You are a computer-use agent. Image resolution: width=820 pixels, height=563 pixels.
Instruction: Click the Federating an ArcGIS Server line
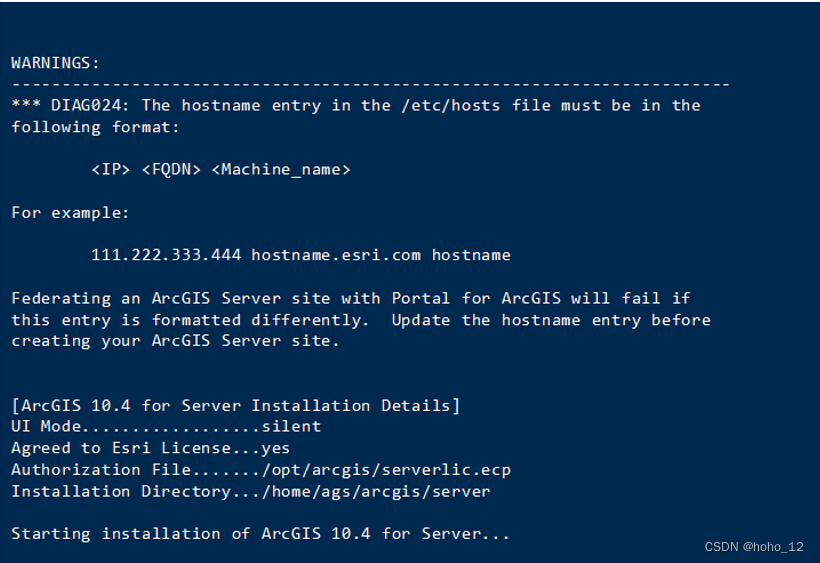click(x=351, y=298)
